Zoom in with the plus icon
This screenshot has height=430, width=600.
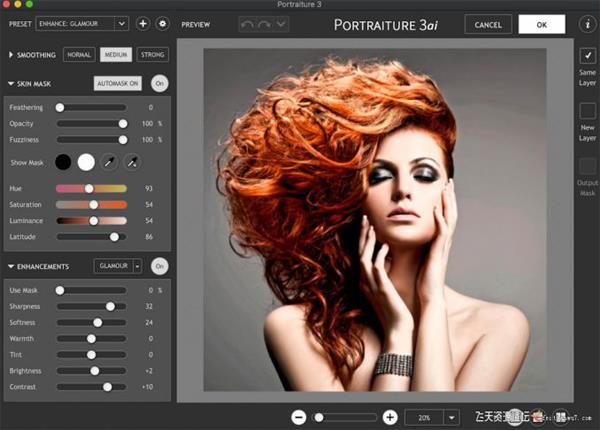pyautogui.click(x=390, y=417)
